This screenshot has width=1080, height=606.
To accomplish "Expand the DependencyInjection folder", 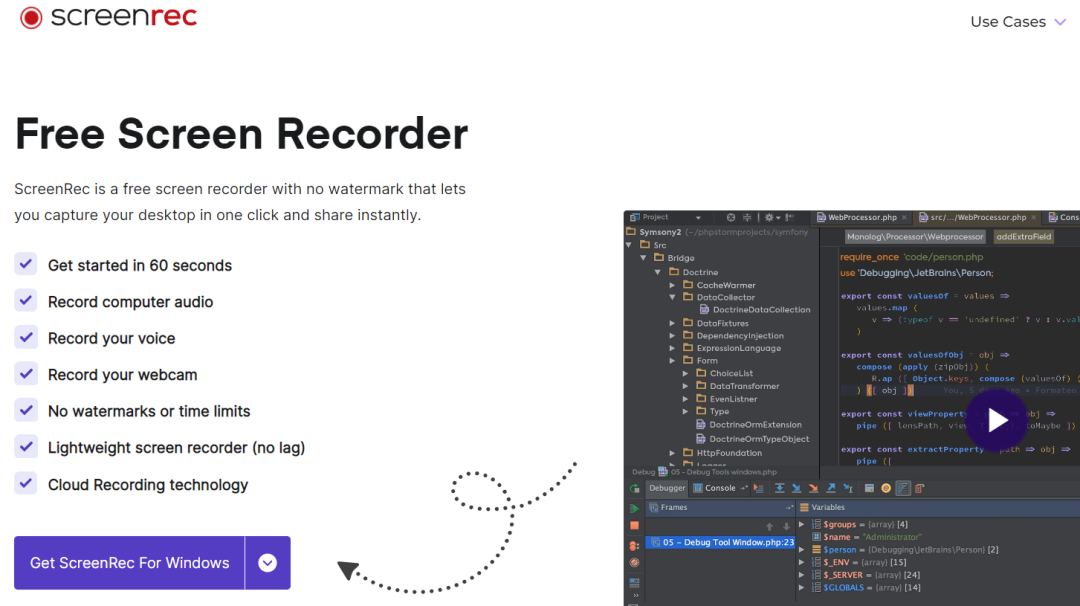I will [x=672, y=336].
